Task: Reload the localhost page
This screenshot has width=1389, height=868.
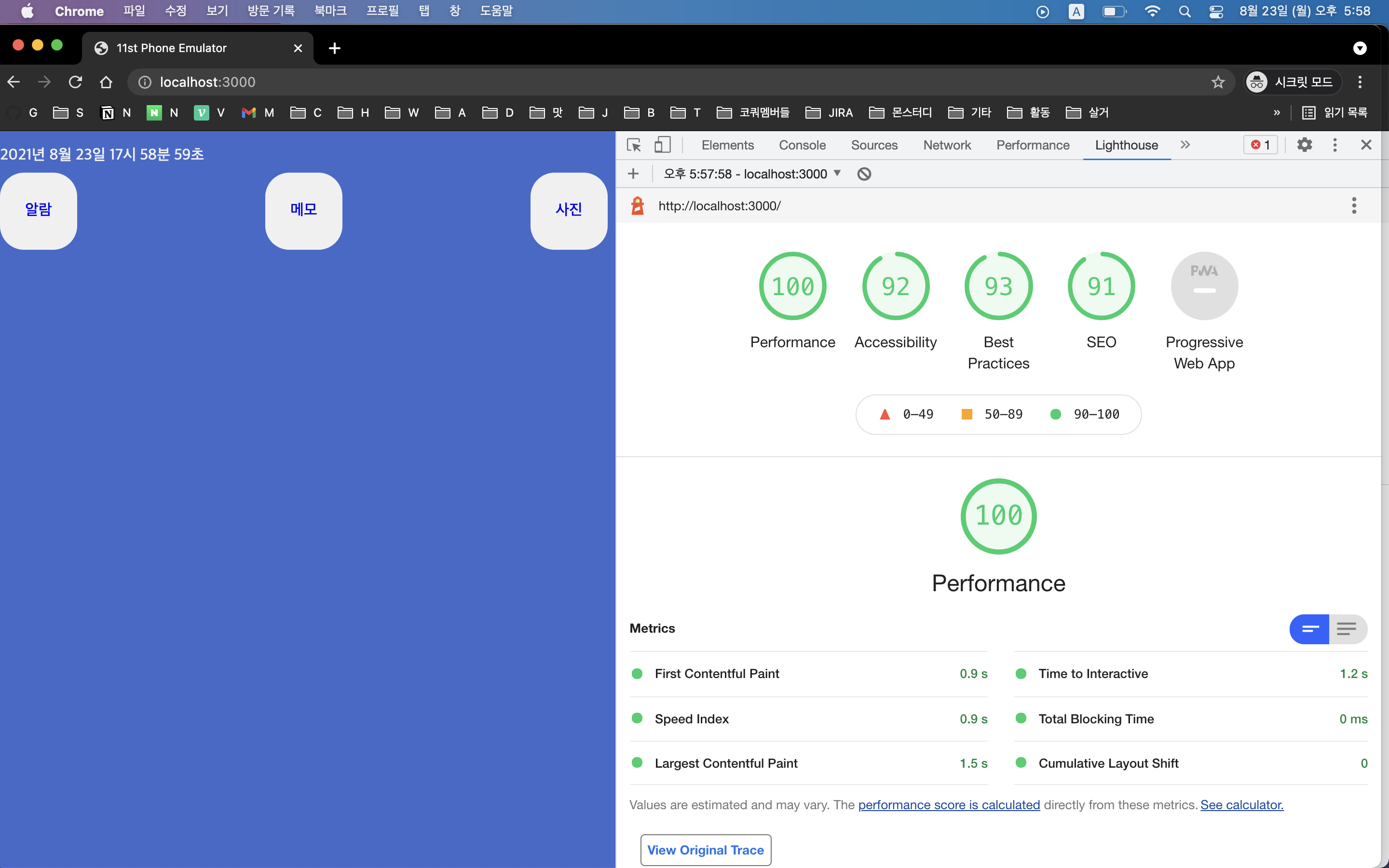Action: (x=75, y=82)
